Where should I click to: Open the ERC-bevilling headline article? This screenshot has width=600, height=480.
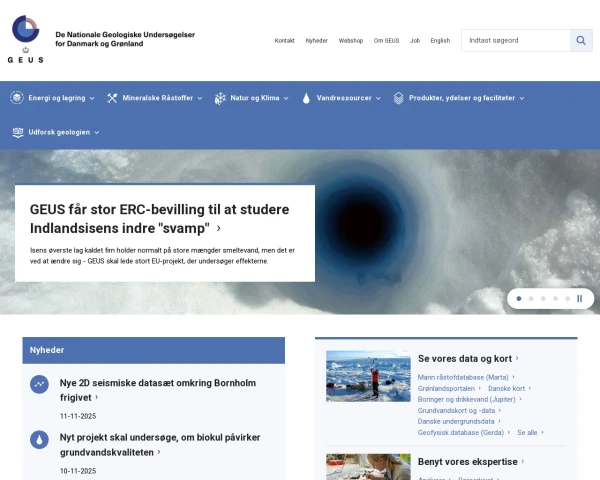(x=160, y=219)
